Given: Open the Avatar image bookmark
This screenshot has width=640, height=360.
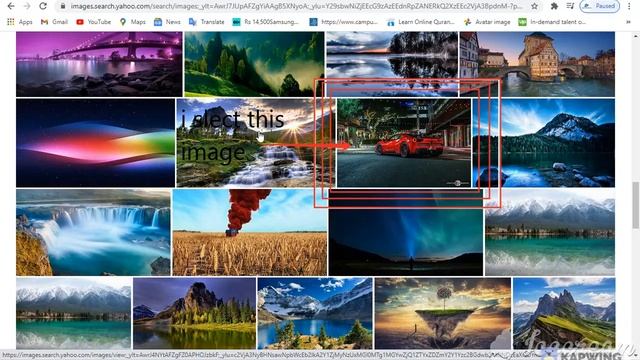Looking at the screenshot, I should pyautogui.click(x=487, y=22).
